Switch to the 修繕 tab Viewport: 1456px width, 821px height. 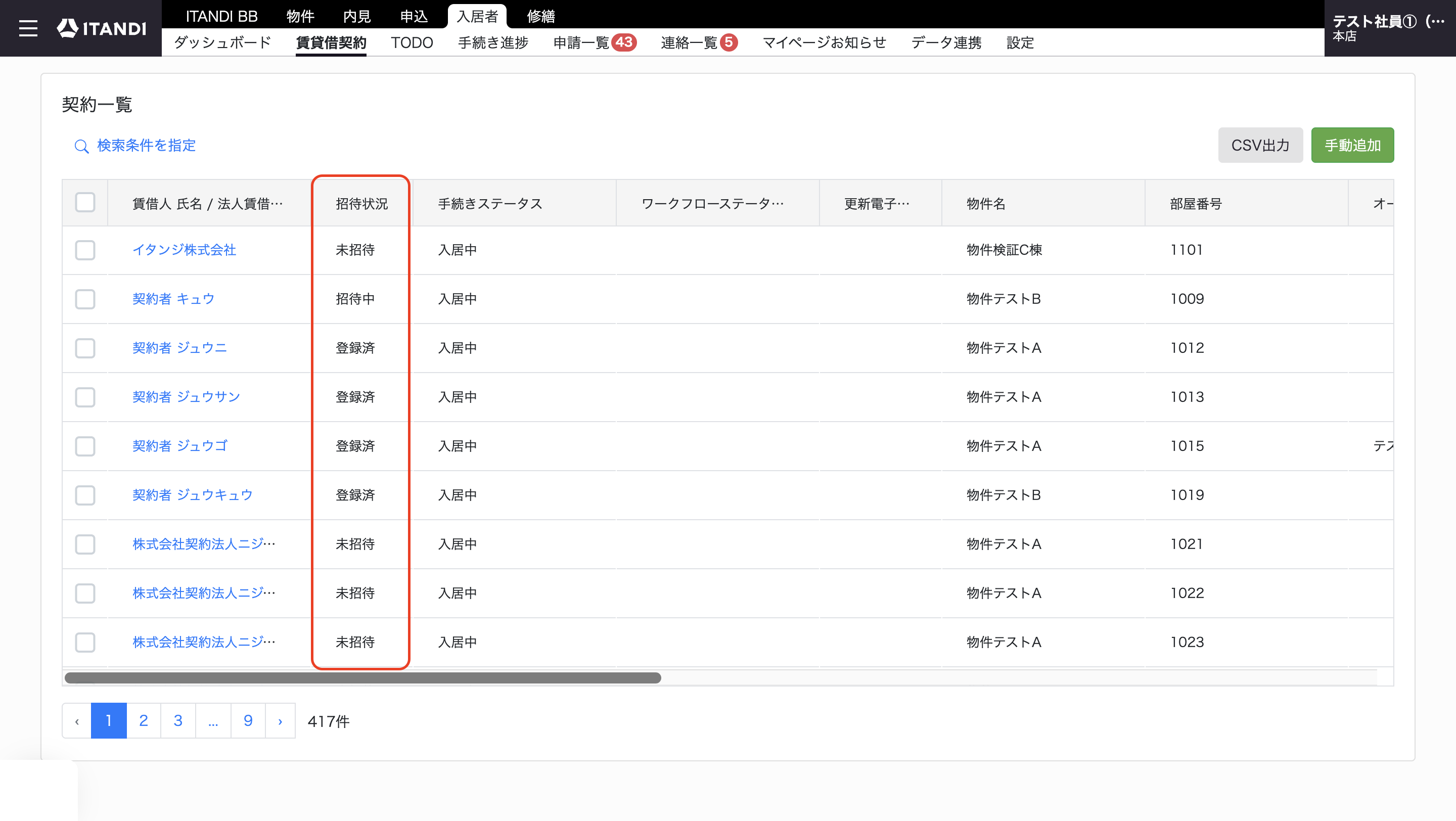(x=541, y=16)
